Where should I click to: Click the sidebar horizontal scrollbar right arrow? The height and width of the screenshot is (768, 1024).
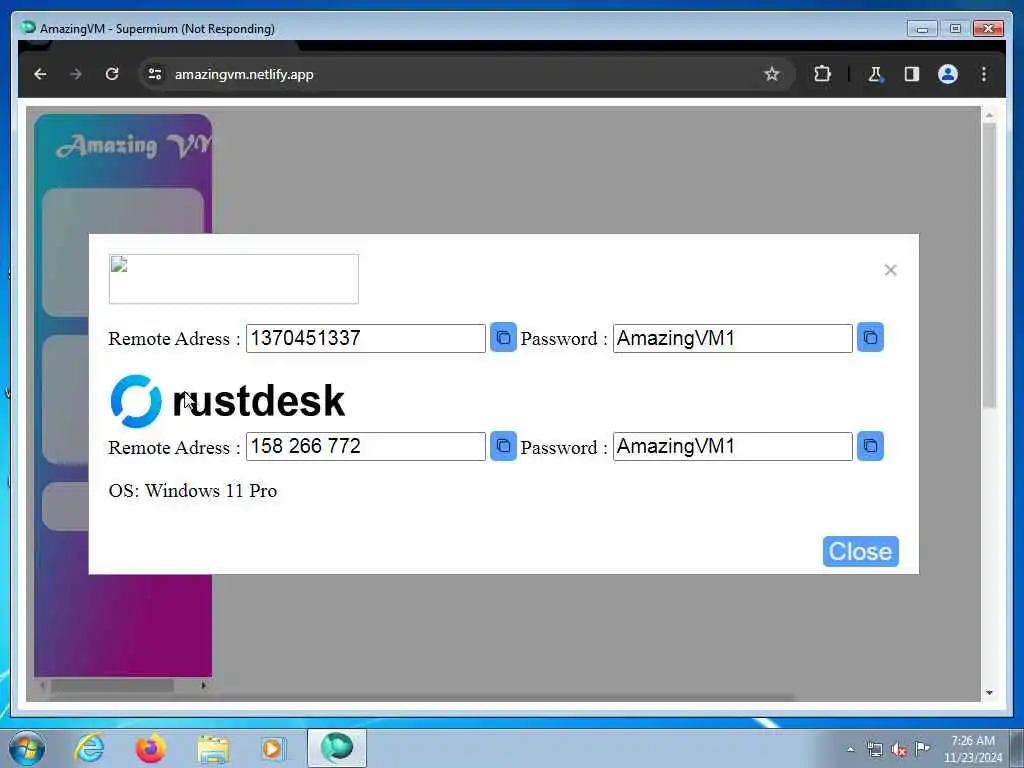coord(204,686)
